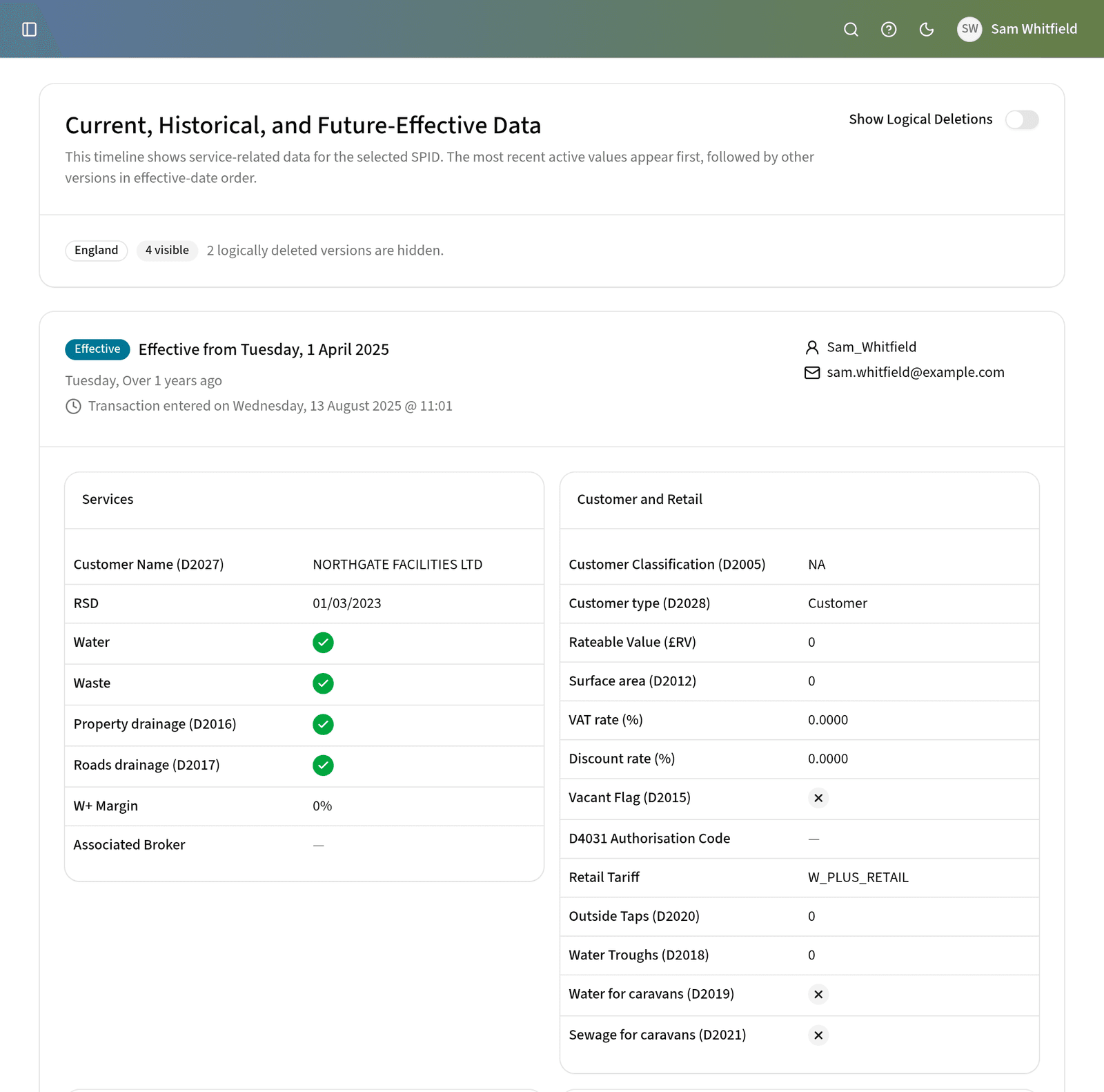Image resolution: width=1104 pixels, height=1092 pixels.
Task: Click the Vacant Flag cross icon
Action: 818,798
